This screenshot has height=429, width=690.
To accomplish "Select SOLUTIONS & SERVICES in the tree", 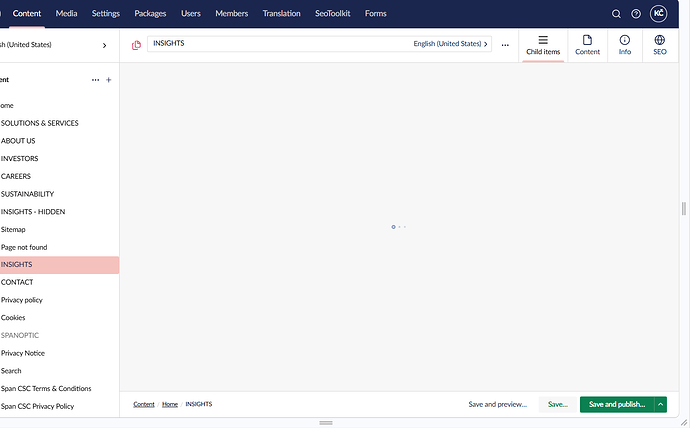I will (x=40, y=123).
